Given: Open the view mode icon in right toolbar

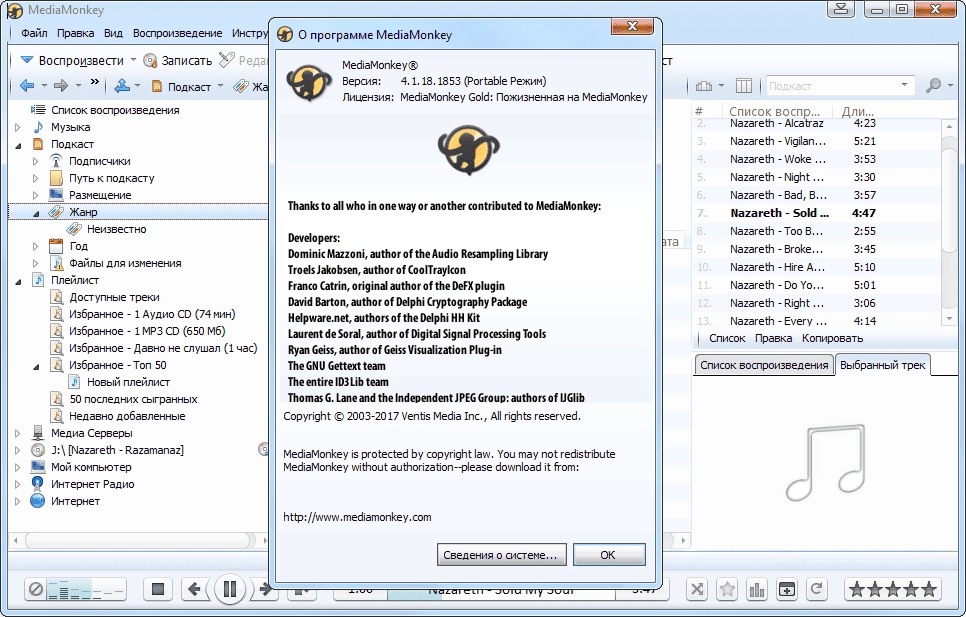Looking at the screenshot, I should point(704,86).
